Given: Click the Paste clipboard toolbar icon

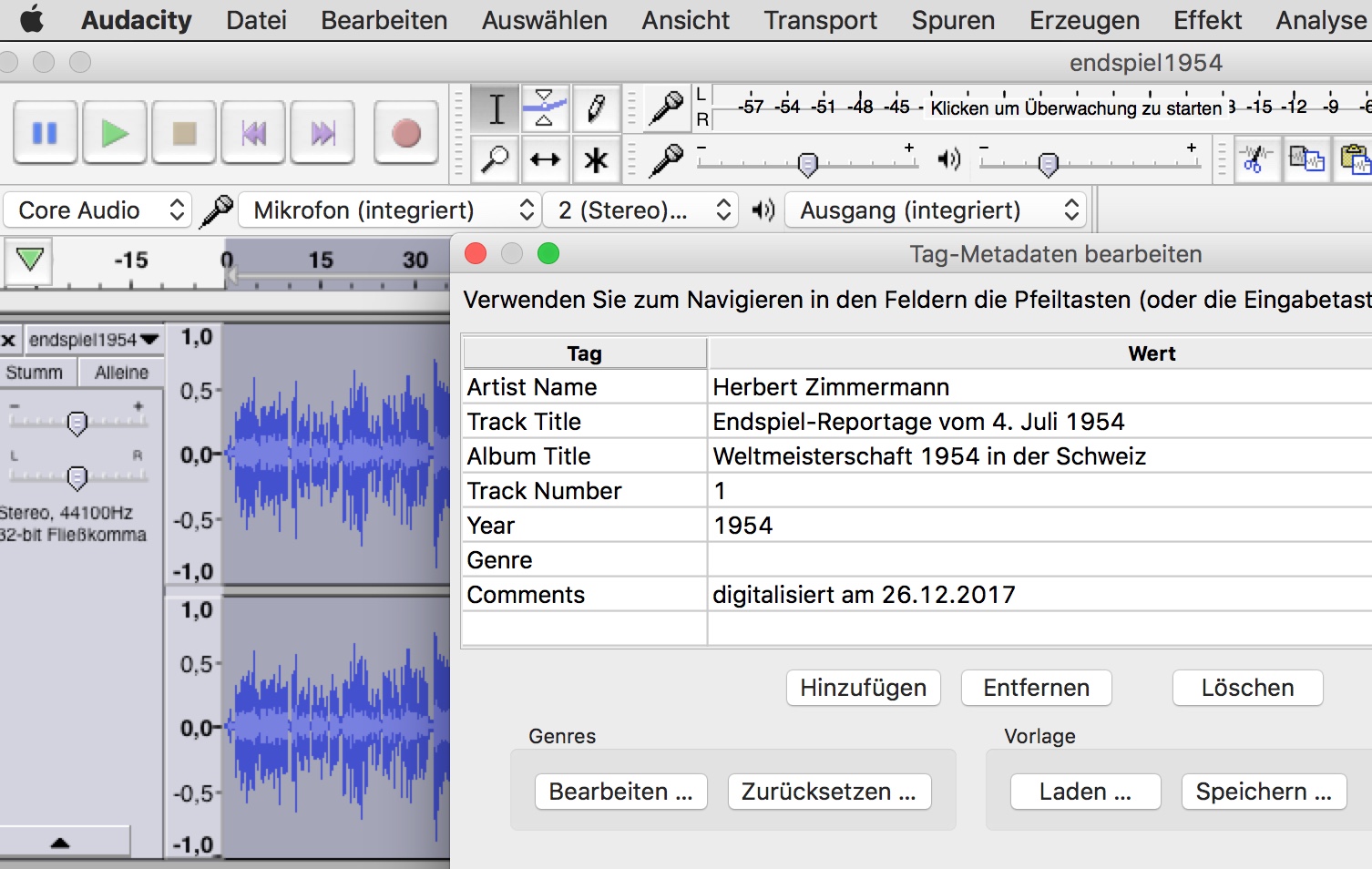Looking at the screenshot, I should (1355, 159).
